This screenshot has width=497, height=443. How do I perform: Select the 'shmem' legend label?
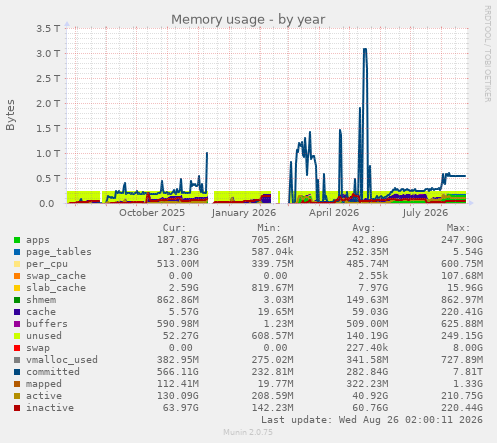41,300
